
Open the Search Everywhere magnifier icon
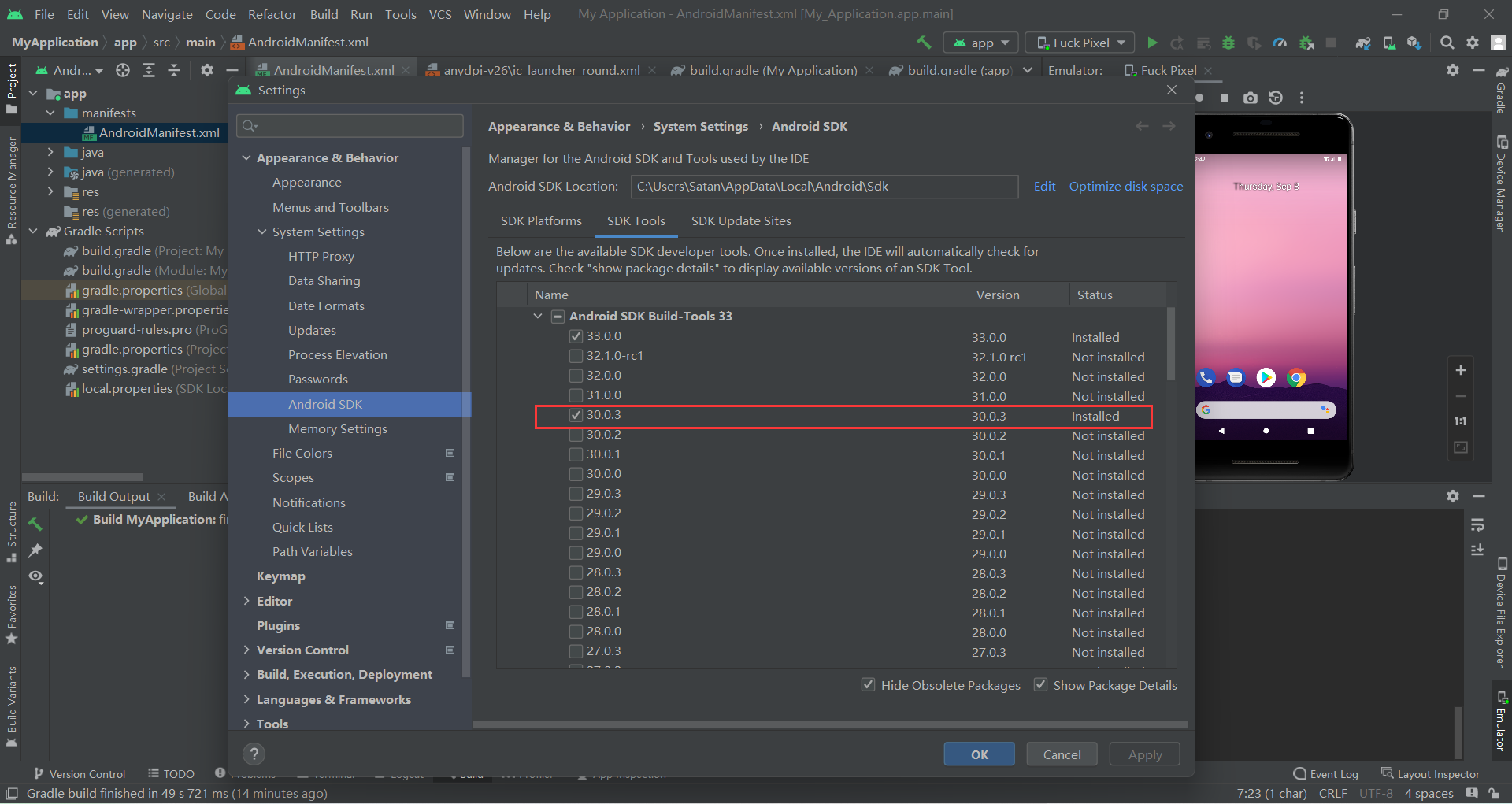point(1447,43)
